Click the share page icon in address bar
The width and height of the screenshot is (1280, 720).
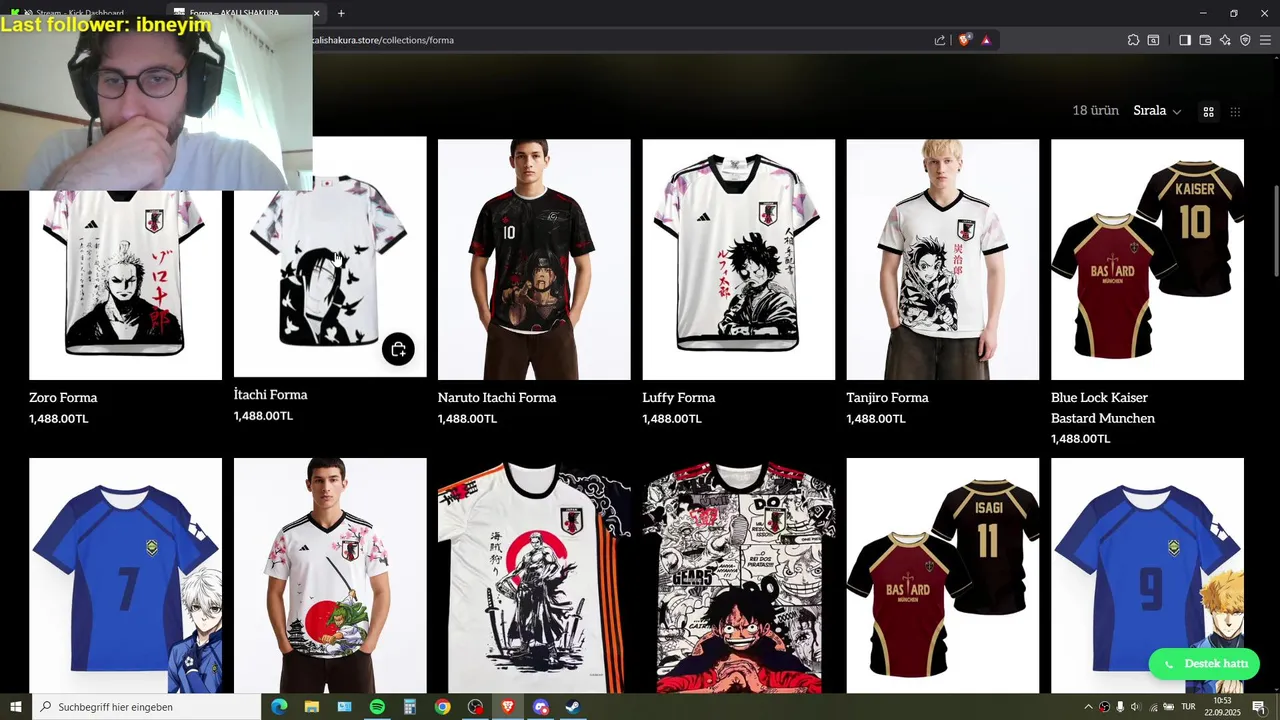click(940, 40)
